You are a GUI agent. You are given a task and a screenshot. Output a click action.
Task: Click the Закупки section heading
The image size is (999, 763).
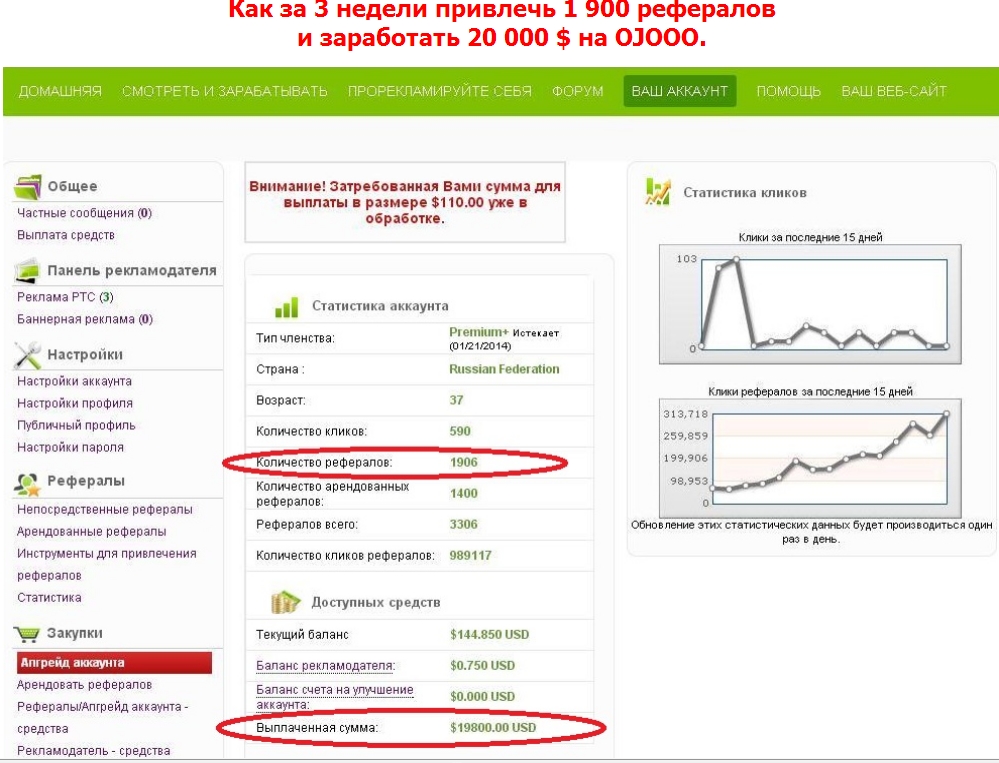[75, 633]
